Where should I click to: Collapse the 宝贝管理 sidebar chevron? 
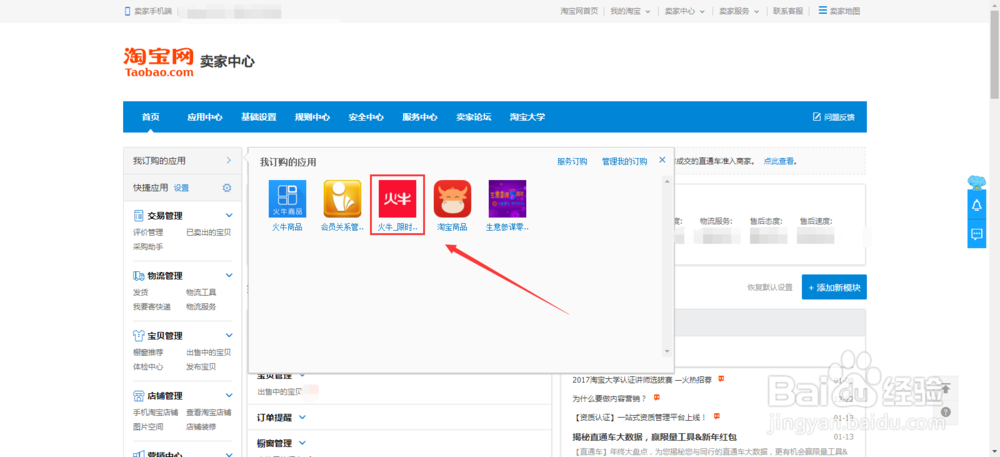coord(229,335)
